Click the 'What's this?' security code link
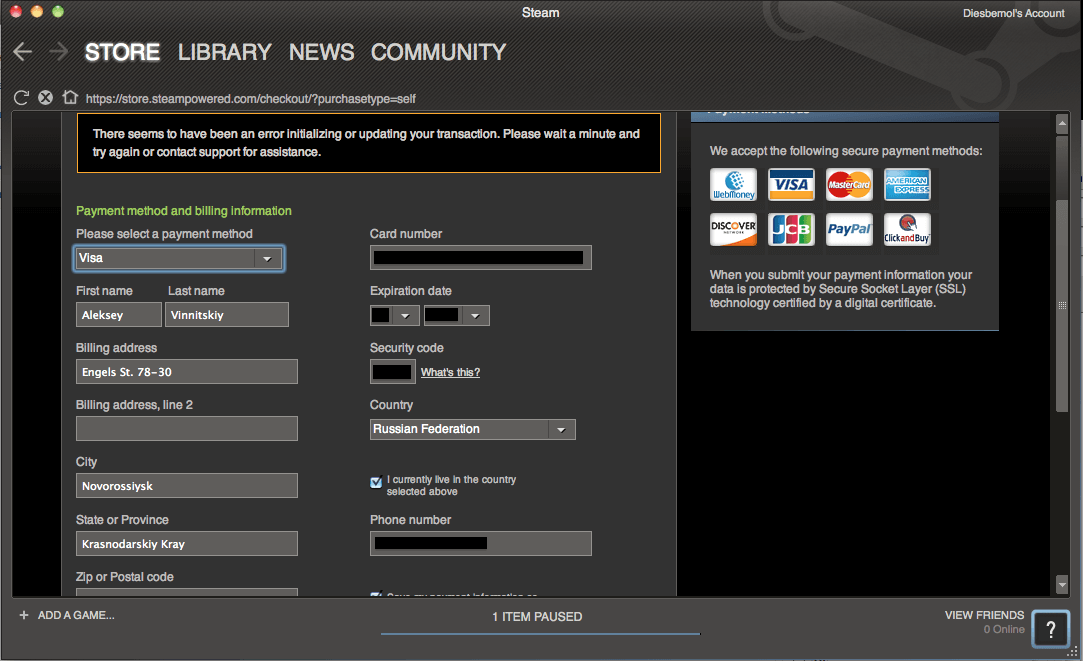Screen dimensions: 1083x661 (x=450, y=372)
